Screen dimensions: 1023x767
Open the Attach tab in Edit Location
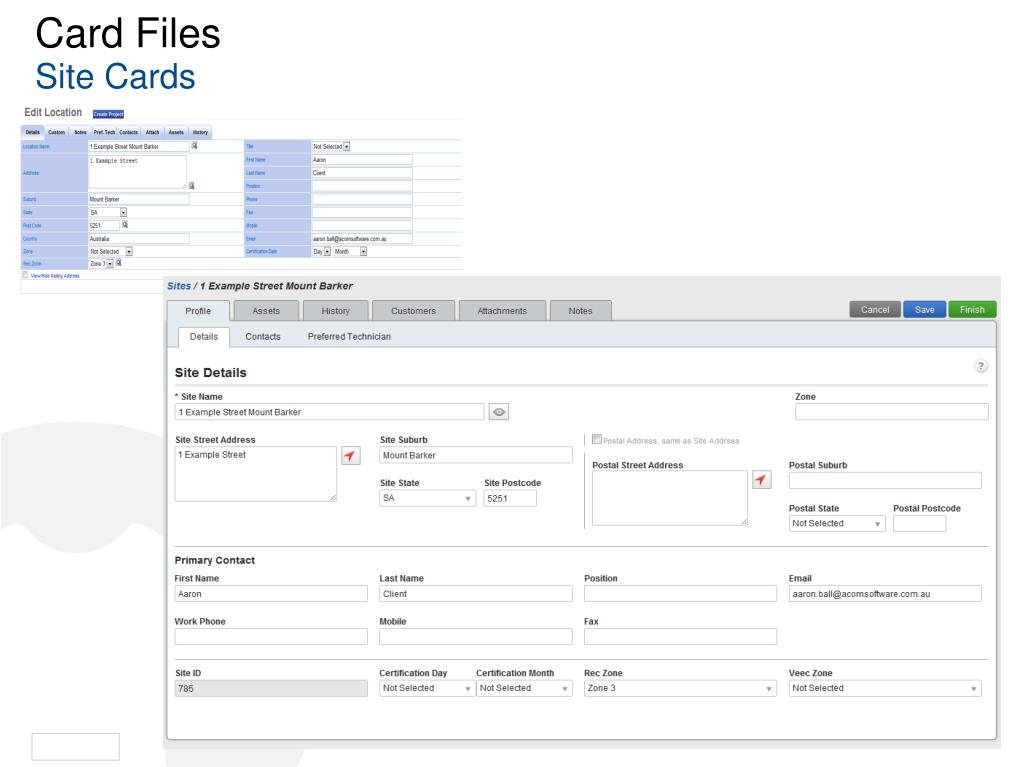click(x=153, y=132)
